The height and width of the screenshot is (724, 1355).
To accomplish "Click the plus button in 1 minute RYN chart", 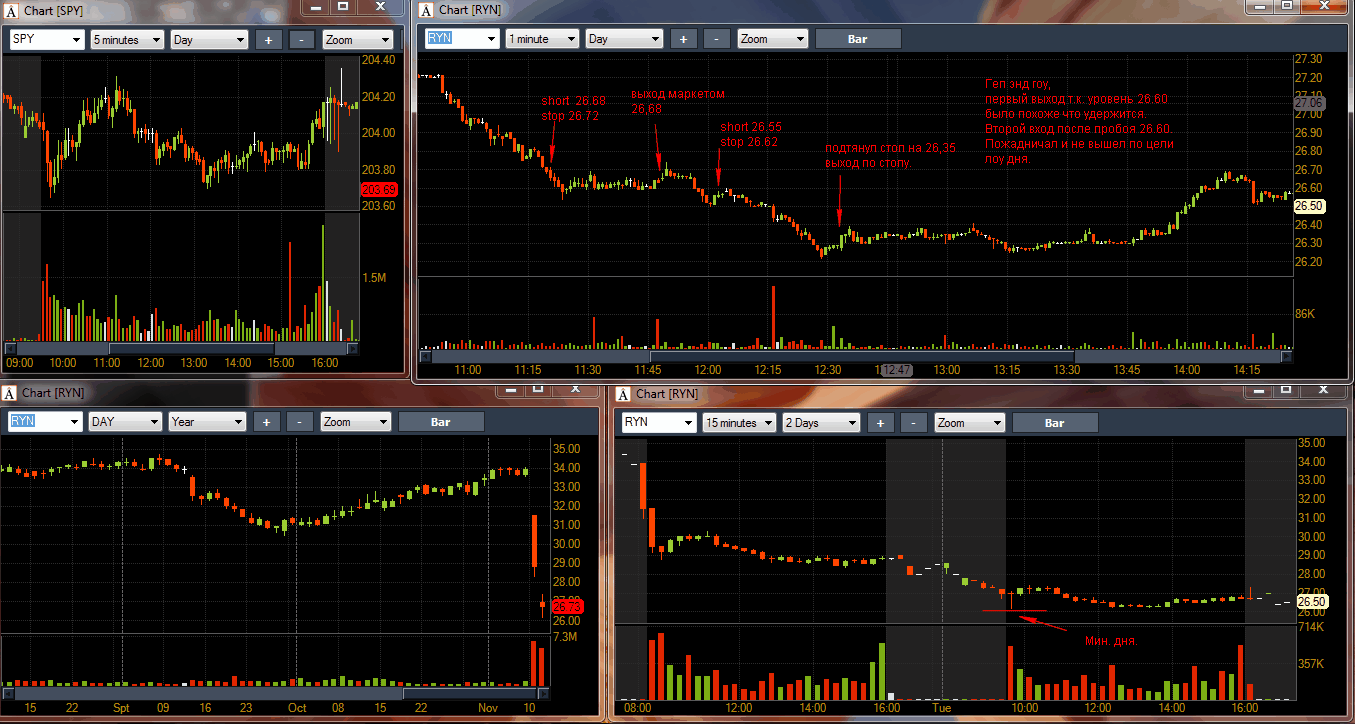I will tap(683, 39).
